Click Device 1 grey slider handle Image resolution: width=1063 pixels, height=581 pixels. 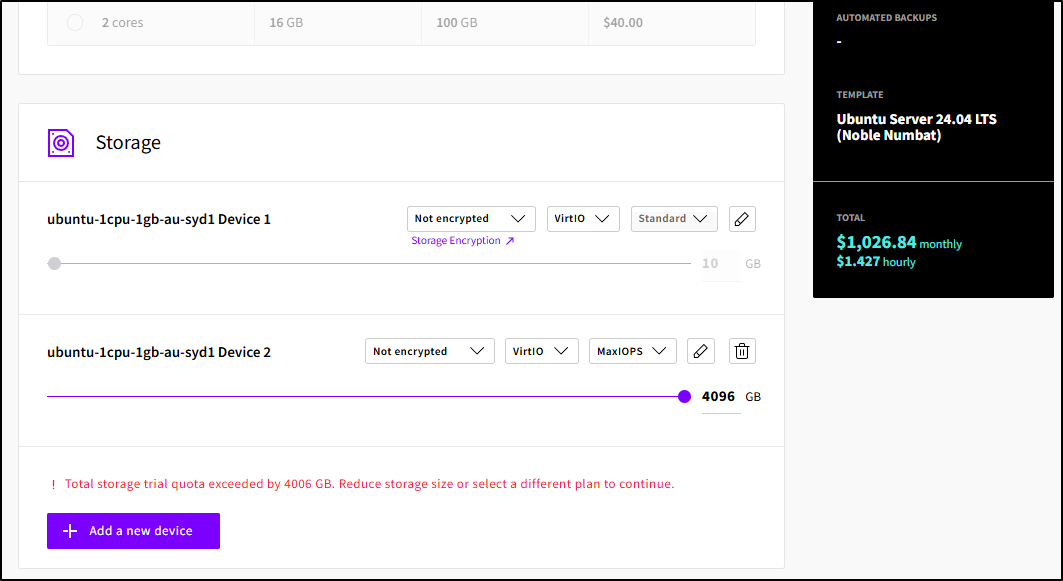[x=54, y=264]
